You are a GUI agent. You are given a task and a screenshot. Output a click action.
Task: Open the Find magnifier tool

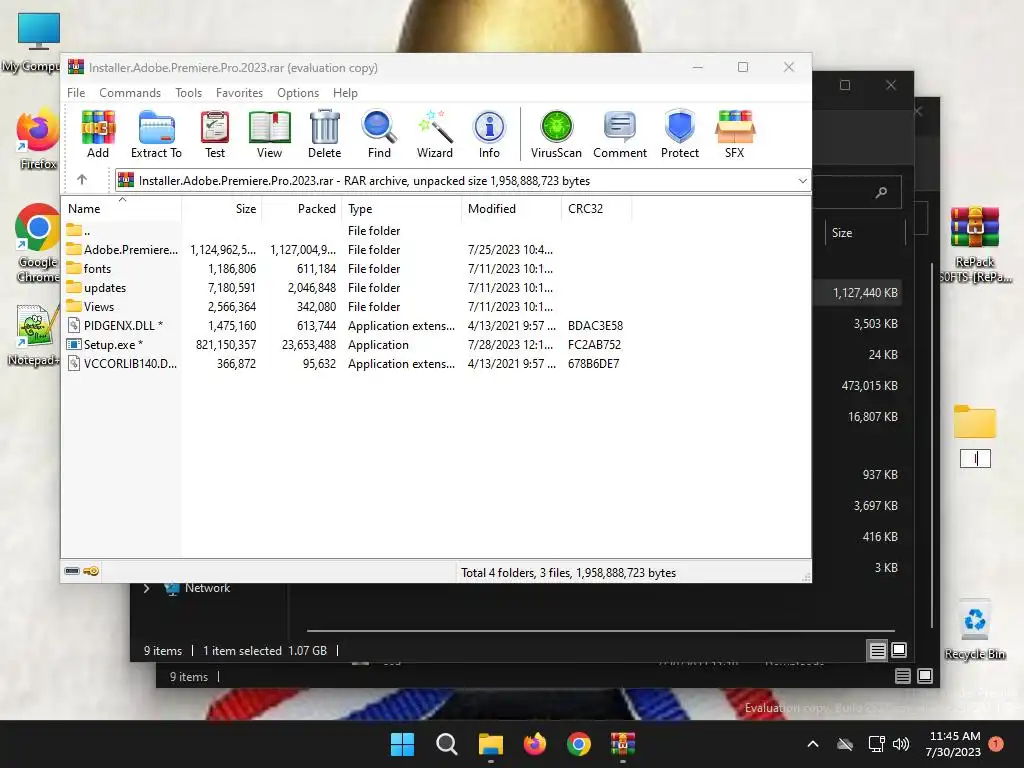point(379,134)
